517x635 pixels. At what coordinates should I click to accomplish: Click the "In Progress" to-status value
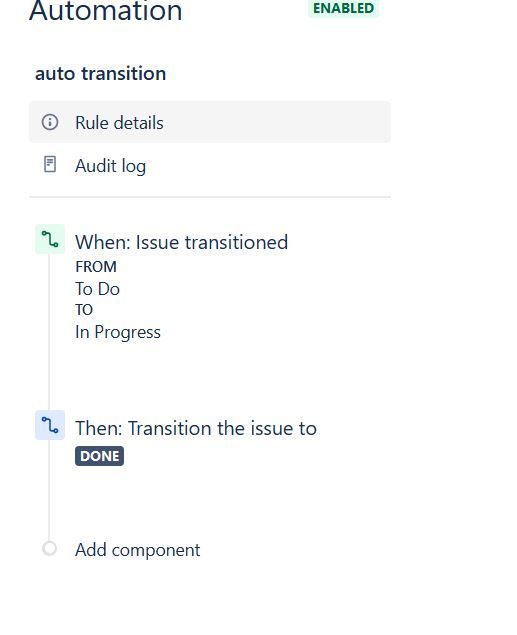pyautogui.click(x=118, y=332)
